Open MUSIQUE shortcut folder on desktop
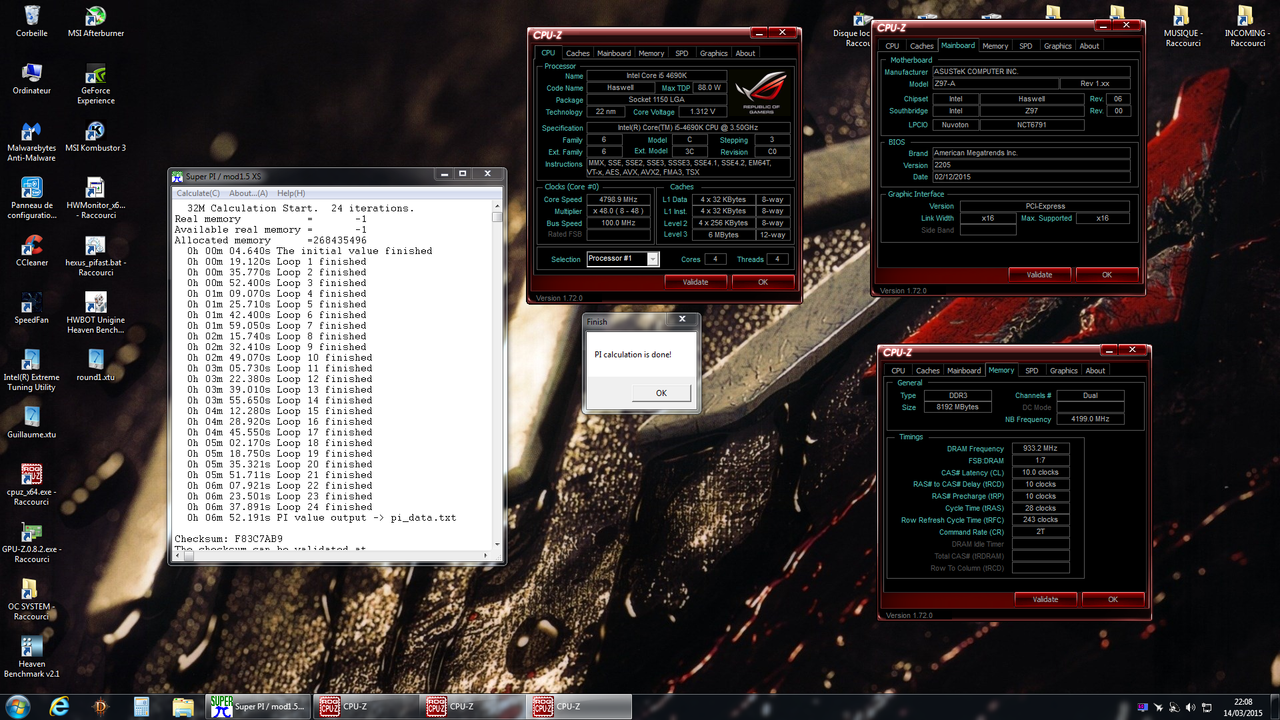The width and height of the screenshot is (1280, 720). (1182, 26)
